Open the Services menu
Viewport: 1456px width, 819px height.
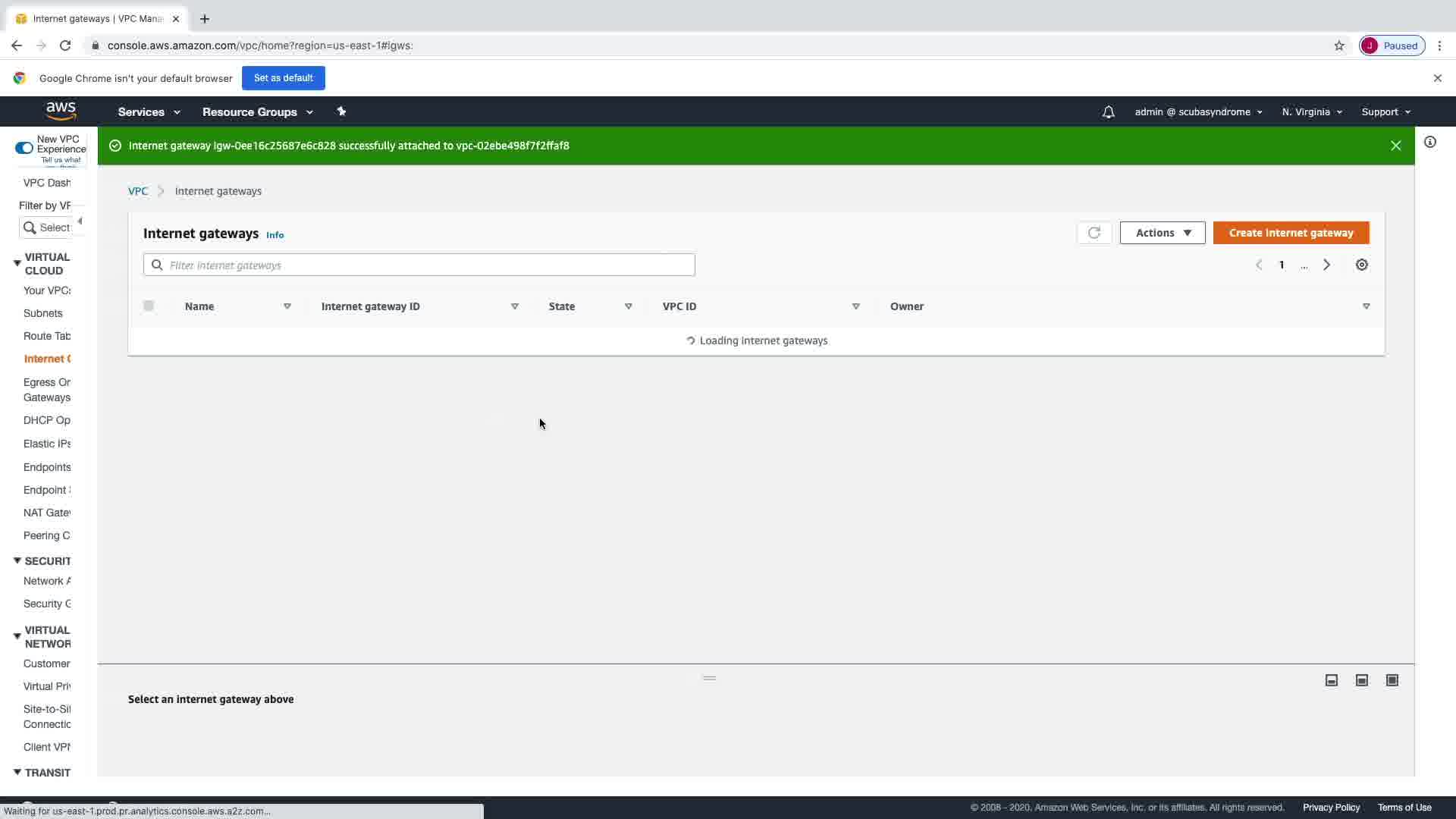149,112
